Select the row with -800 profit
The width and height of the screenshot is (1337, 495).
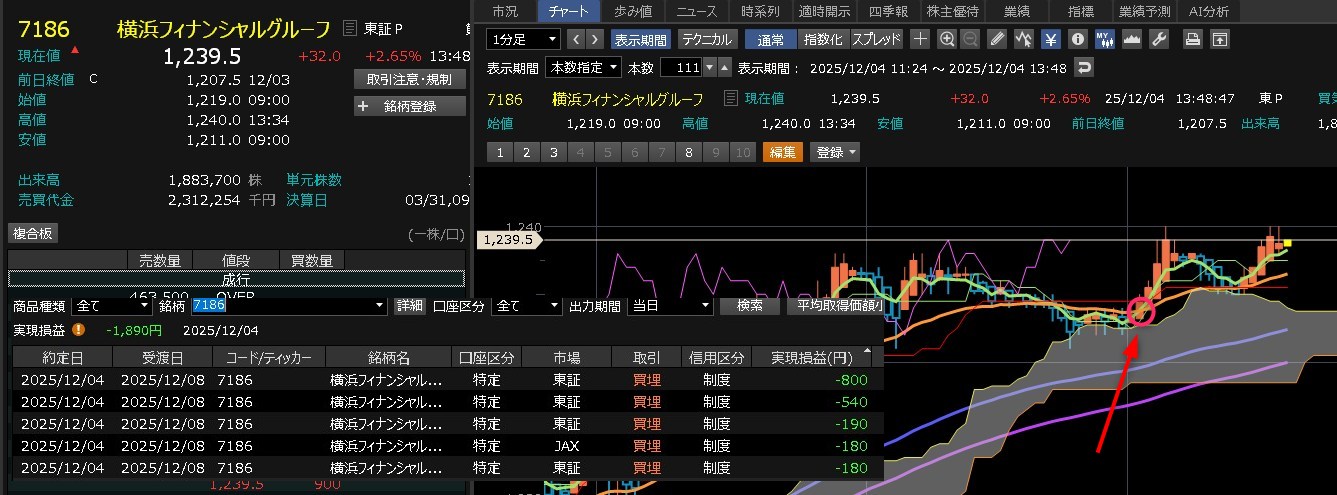tap(446, 380)
